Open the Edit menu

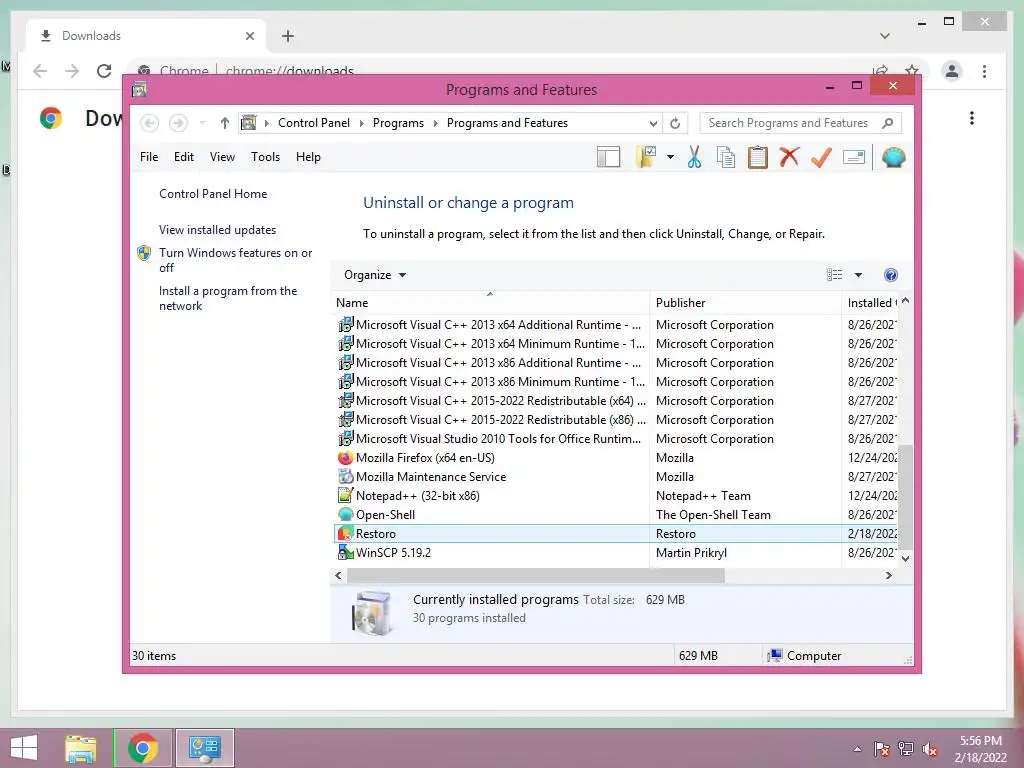tap(184, 157)
